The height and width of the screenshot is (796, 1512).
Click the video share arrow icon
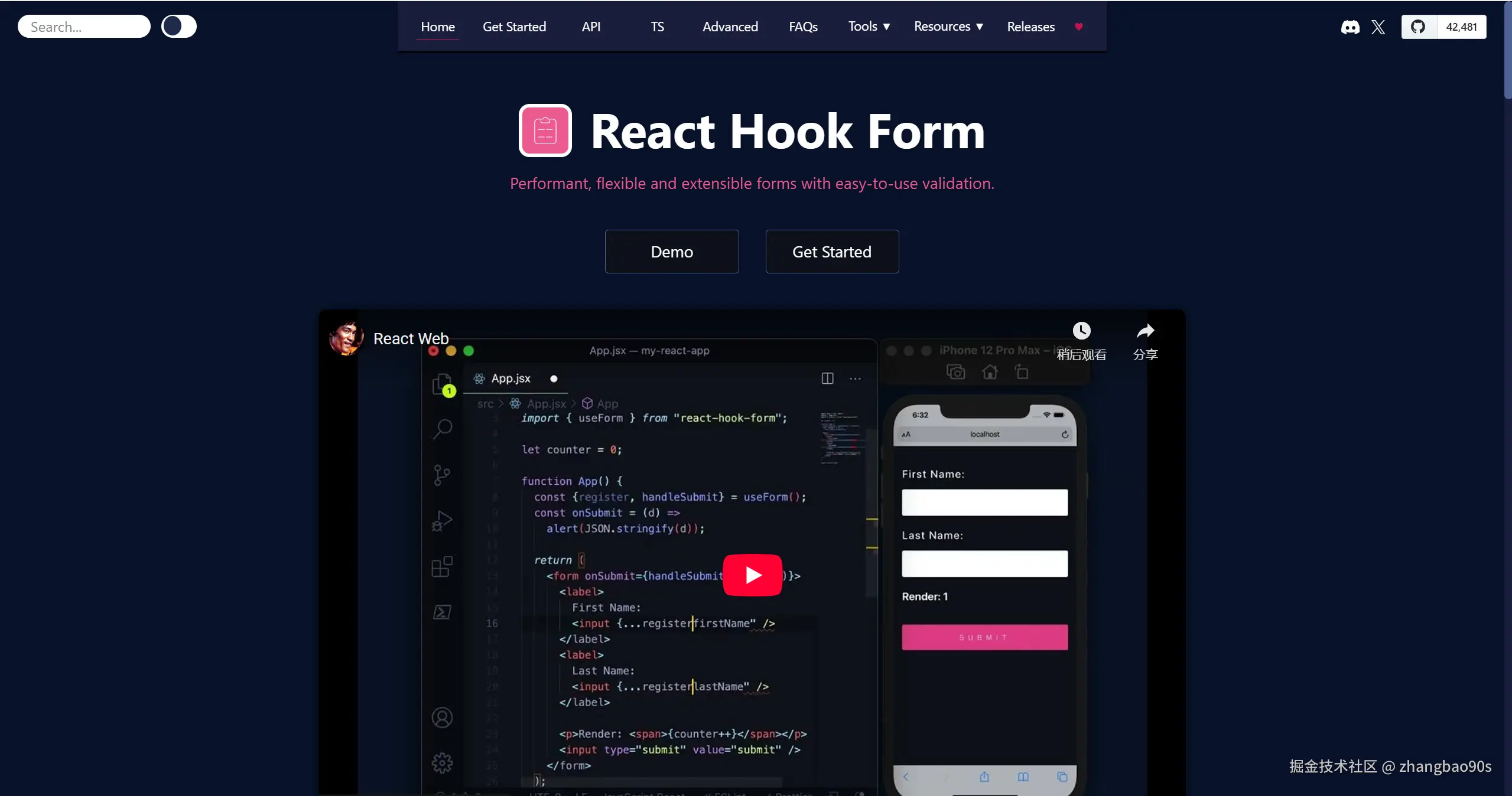[x=1145, y=331]
